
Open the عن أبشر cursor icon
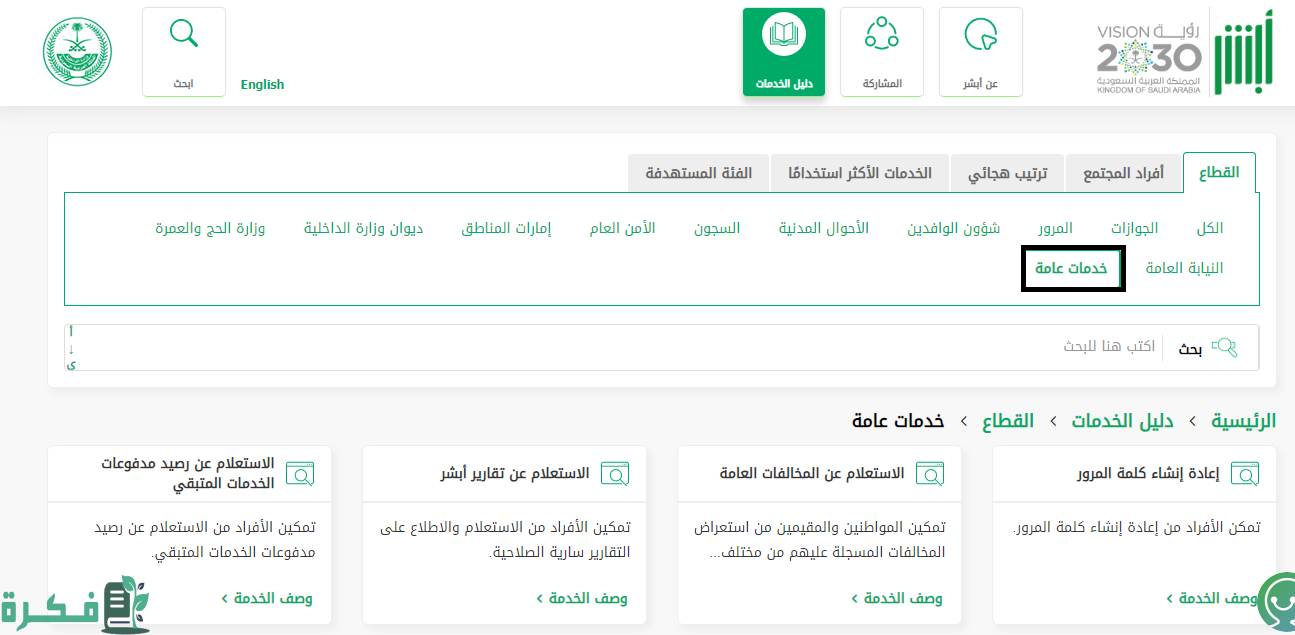coord(980,36)
